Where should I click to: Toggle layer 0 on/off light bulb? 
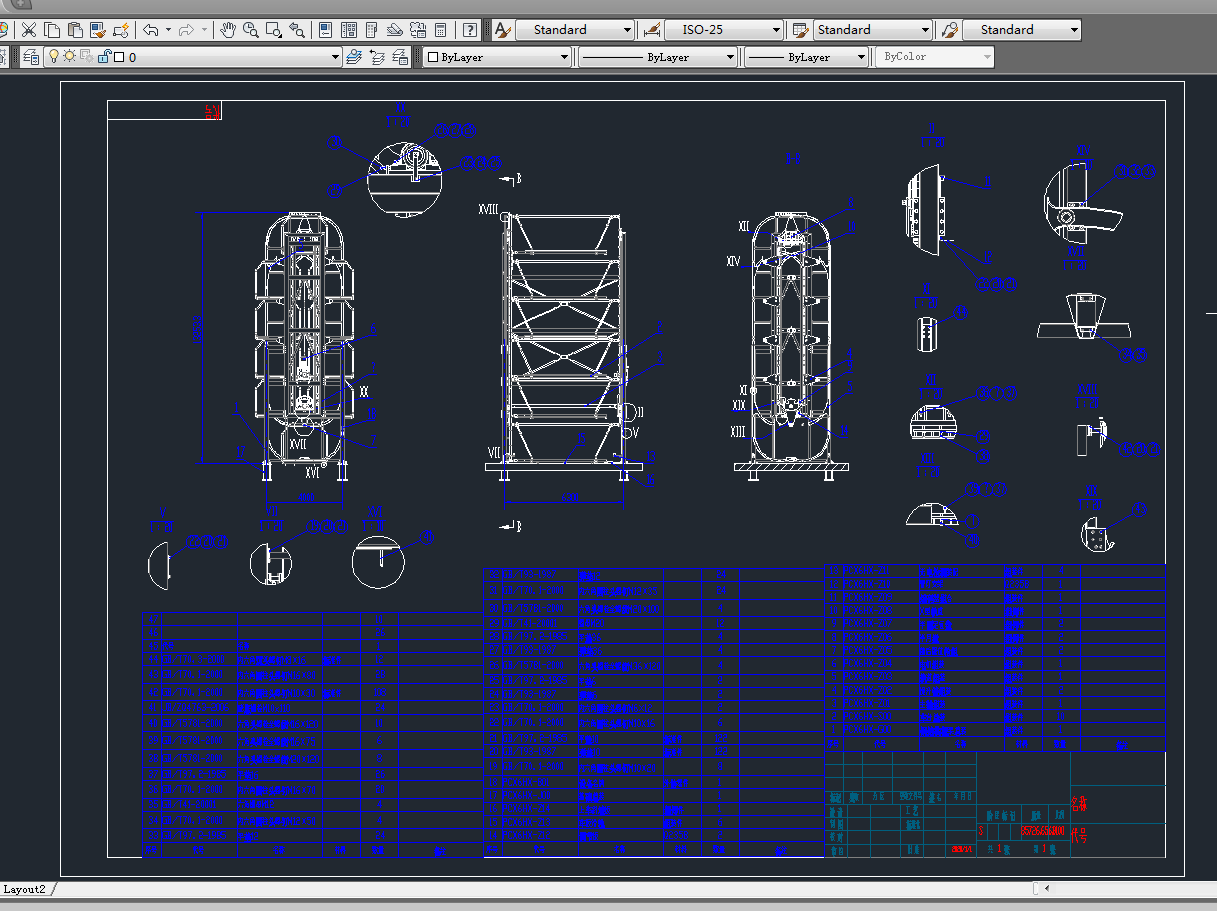tap(54, 57)
